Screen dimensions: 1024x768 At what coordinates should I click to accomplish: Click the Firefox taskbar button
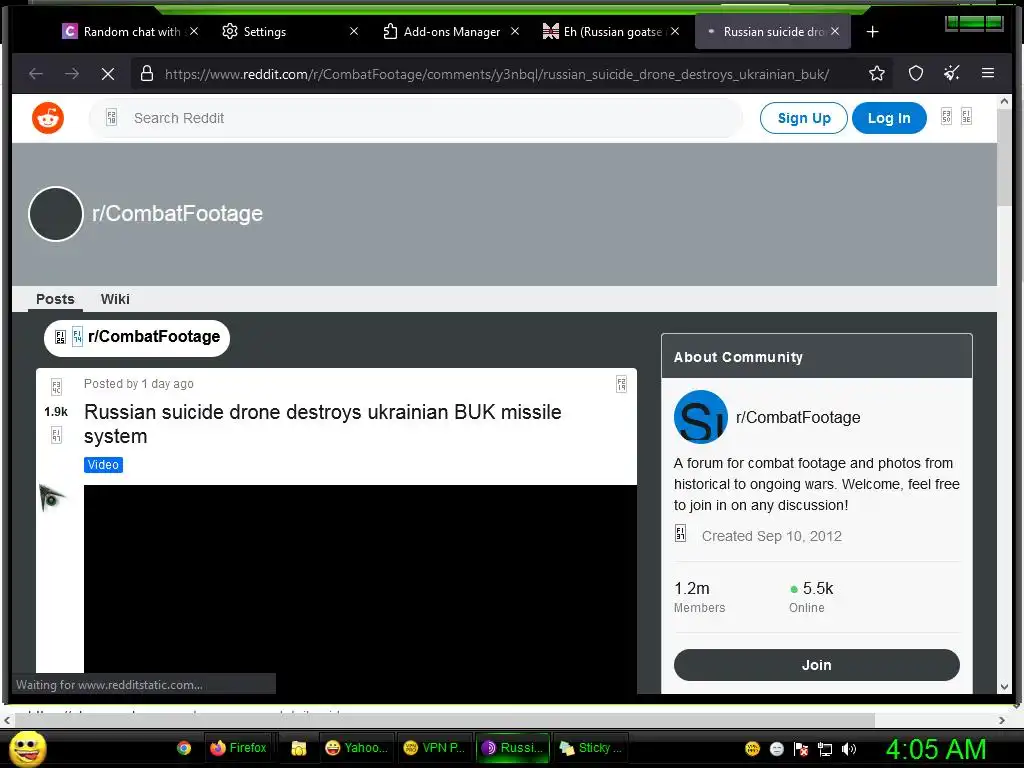tap(238, 748)
